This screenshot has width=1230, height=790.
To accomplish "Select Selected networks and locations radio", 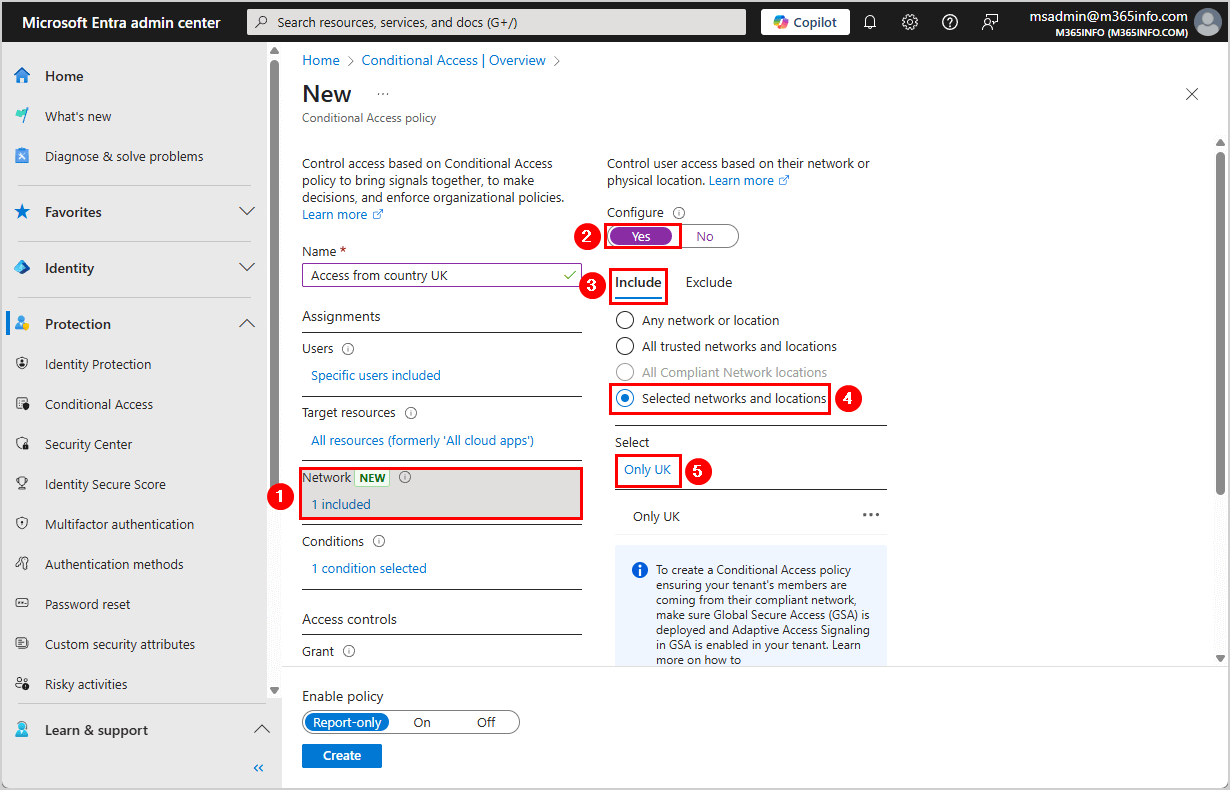I will point(625,398).
